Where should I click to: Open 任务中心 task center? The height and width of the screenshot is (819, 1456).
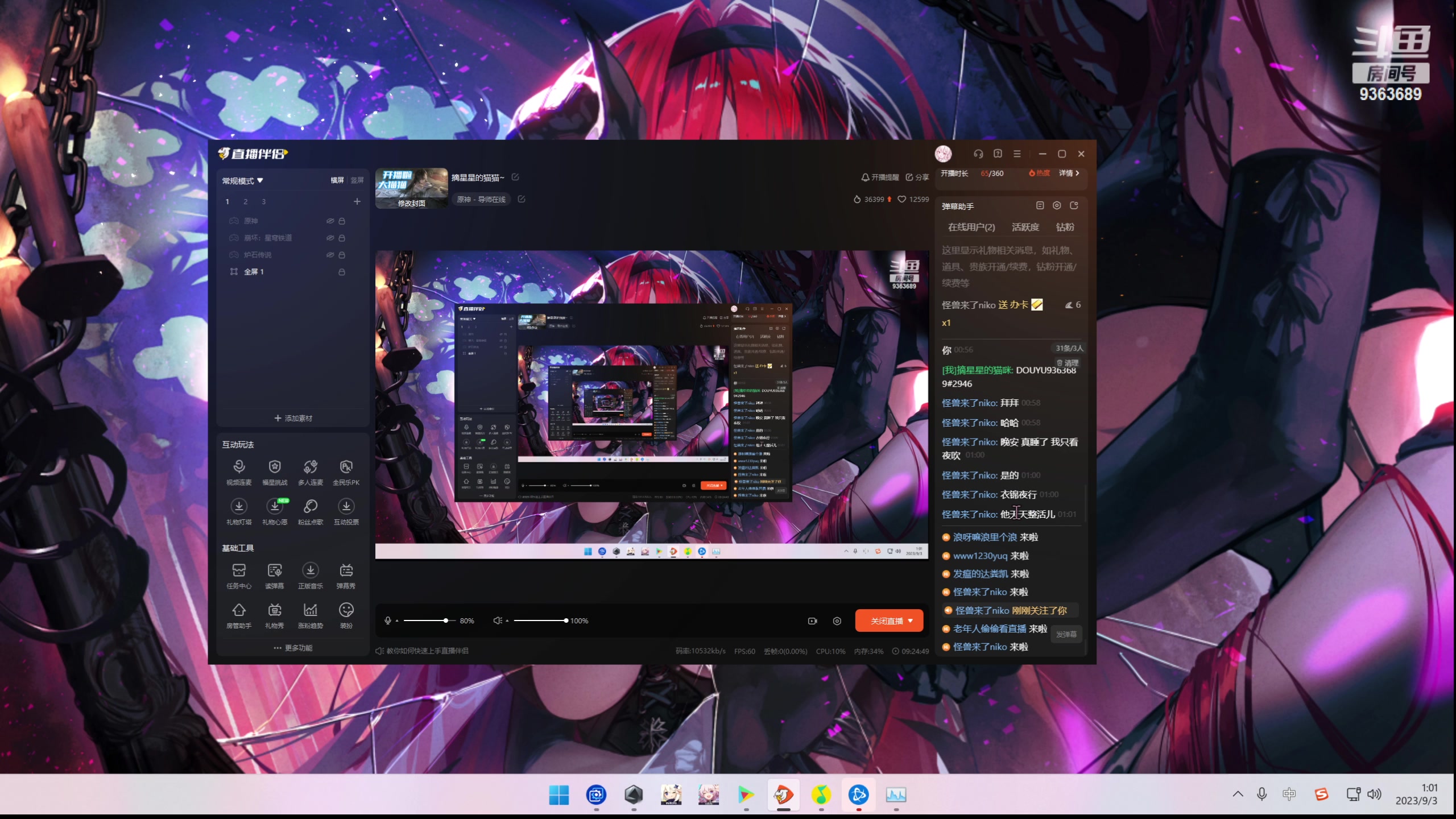239,576
